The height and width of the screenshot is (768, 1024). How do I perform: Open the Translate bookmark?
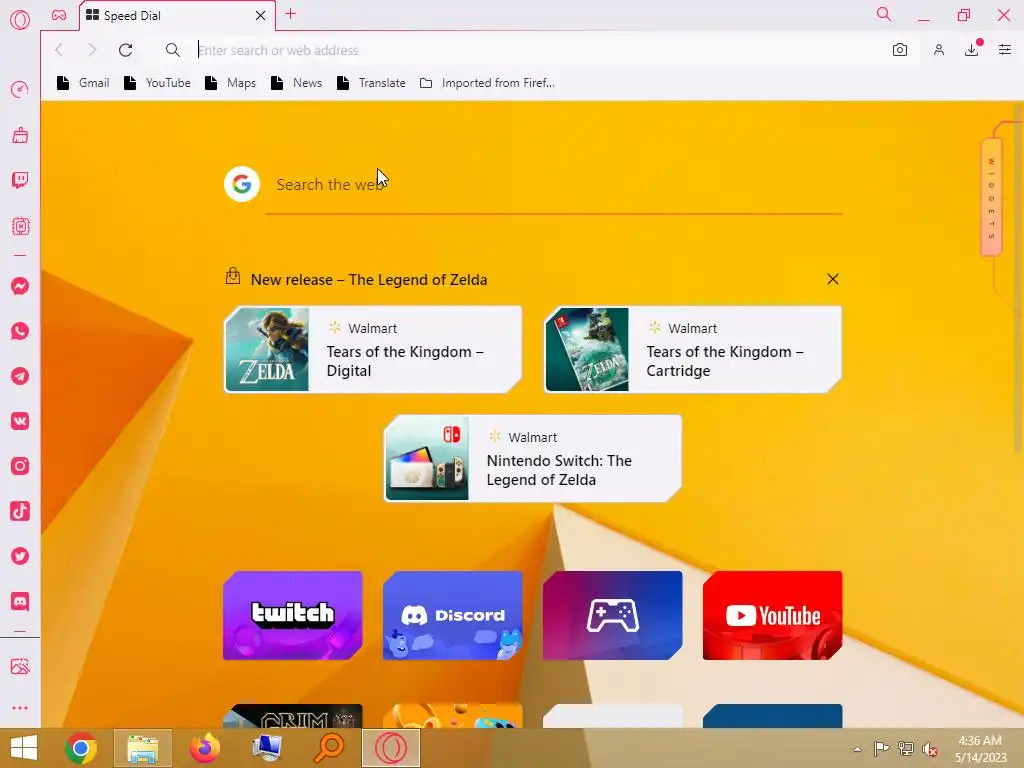click(372, 83)
